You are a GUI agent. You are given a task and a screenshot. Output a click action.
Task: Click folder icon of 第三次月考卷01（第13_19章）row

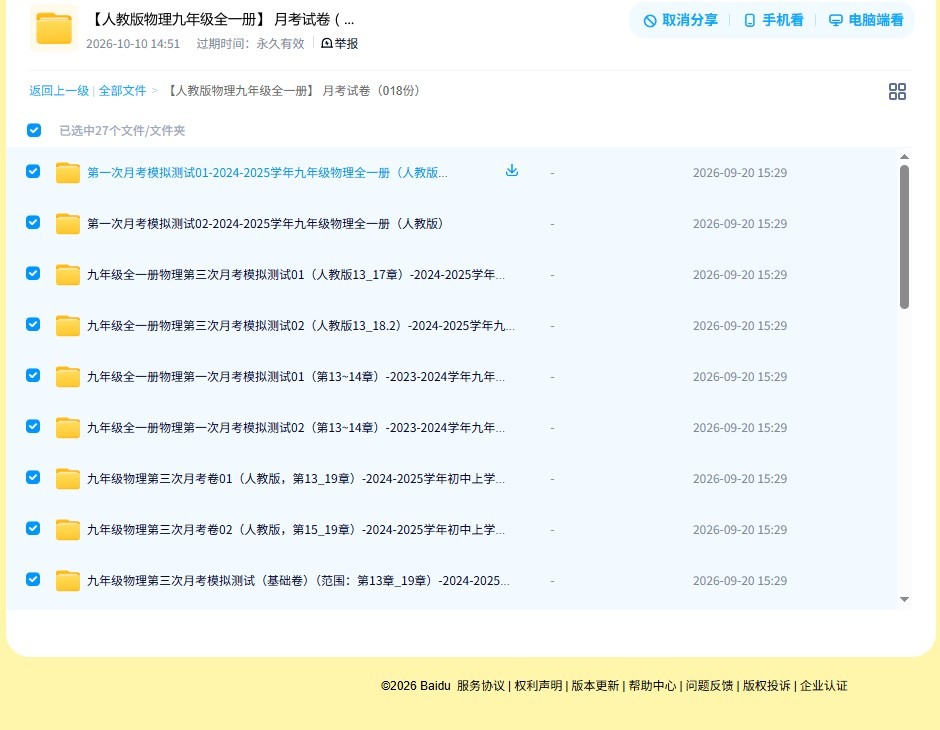point(68,478)
